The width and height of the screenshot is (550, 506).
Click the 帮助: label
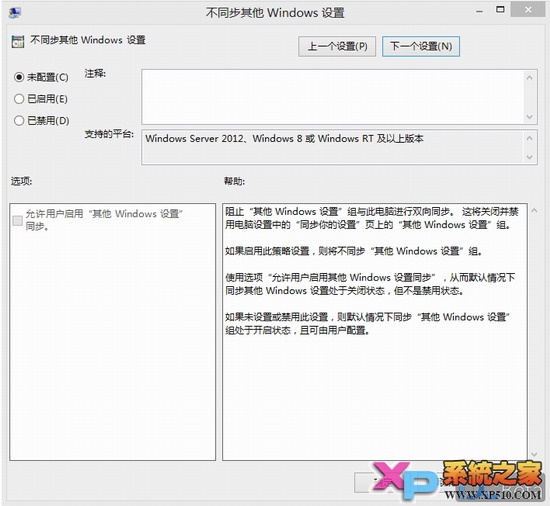pyautogui.click(x=235, y=181)
